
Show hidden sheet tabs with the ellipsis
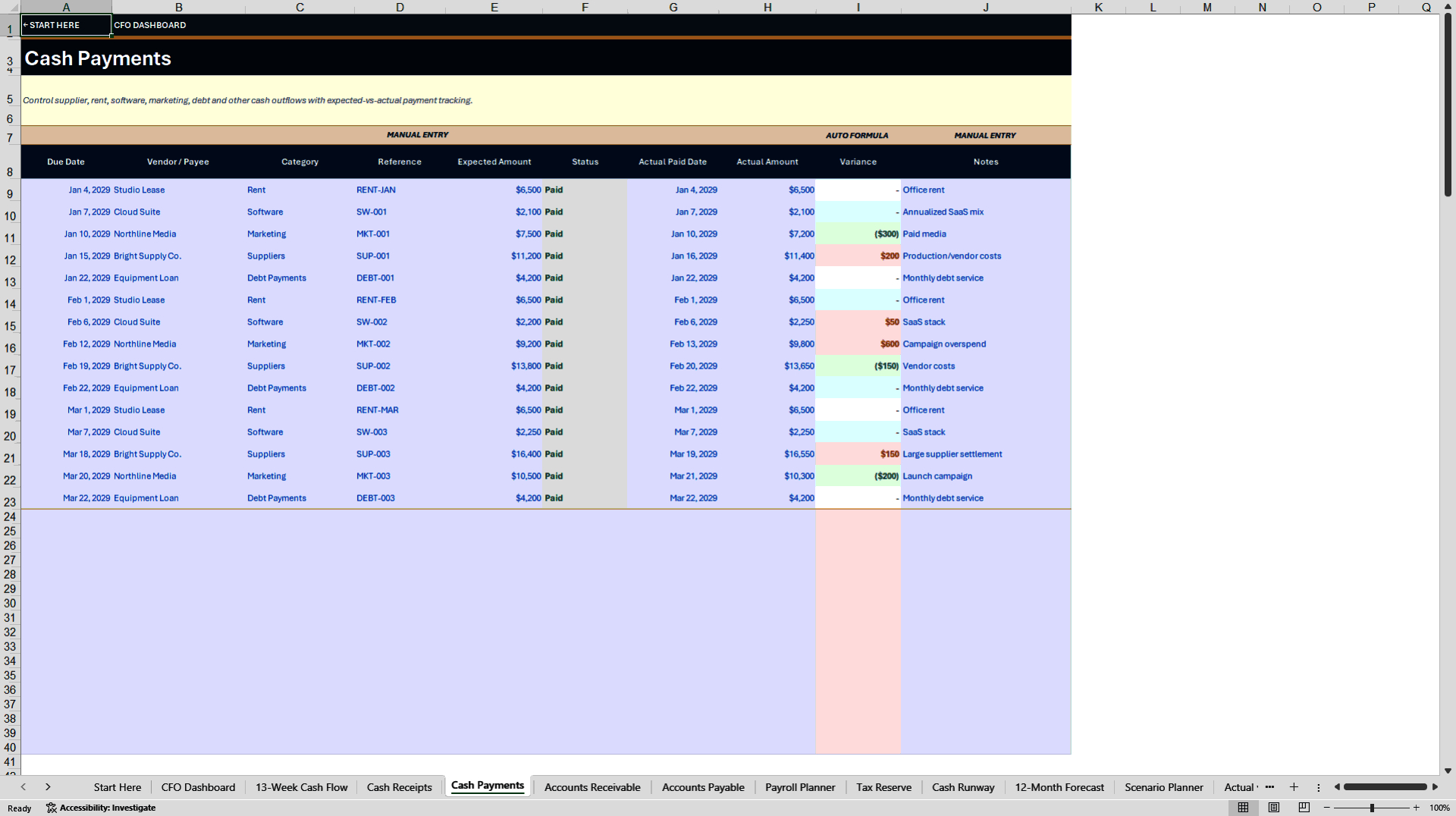1269,787
